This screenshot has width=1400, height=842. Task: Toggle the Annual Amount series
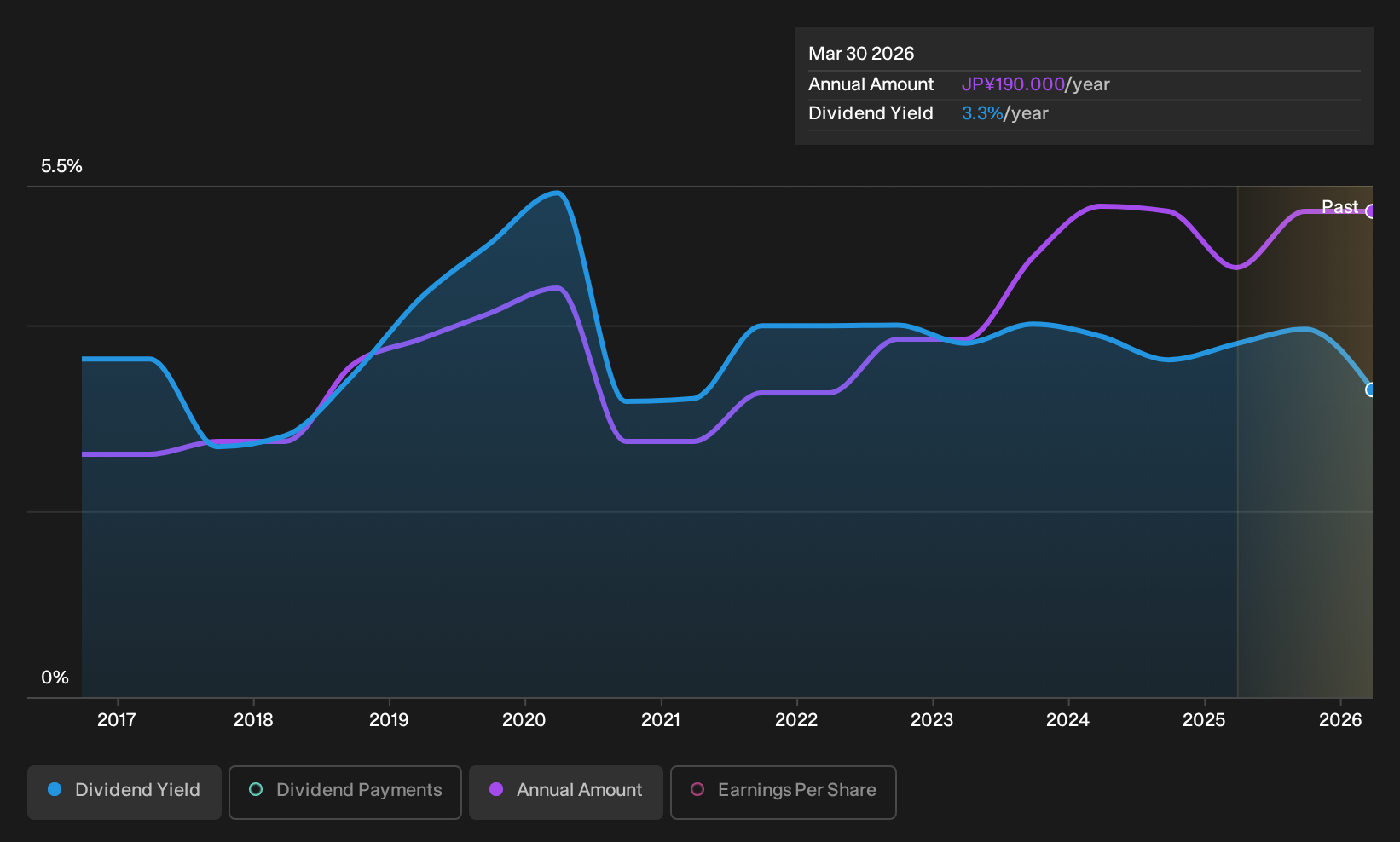pos(566,792)
